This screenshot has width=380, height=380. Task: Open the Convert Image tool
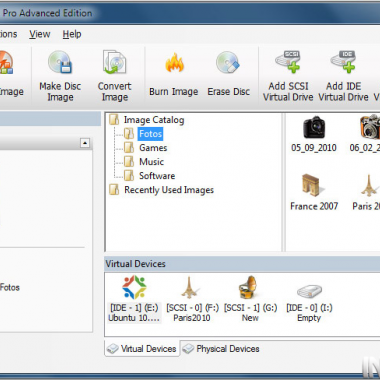pos(114,77)
